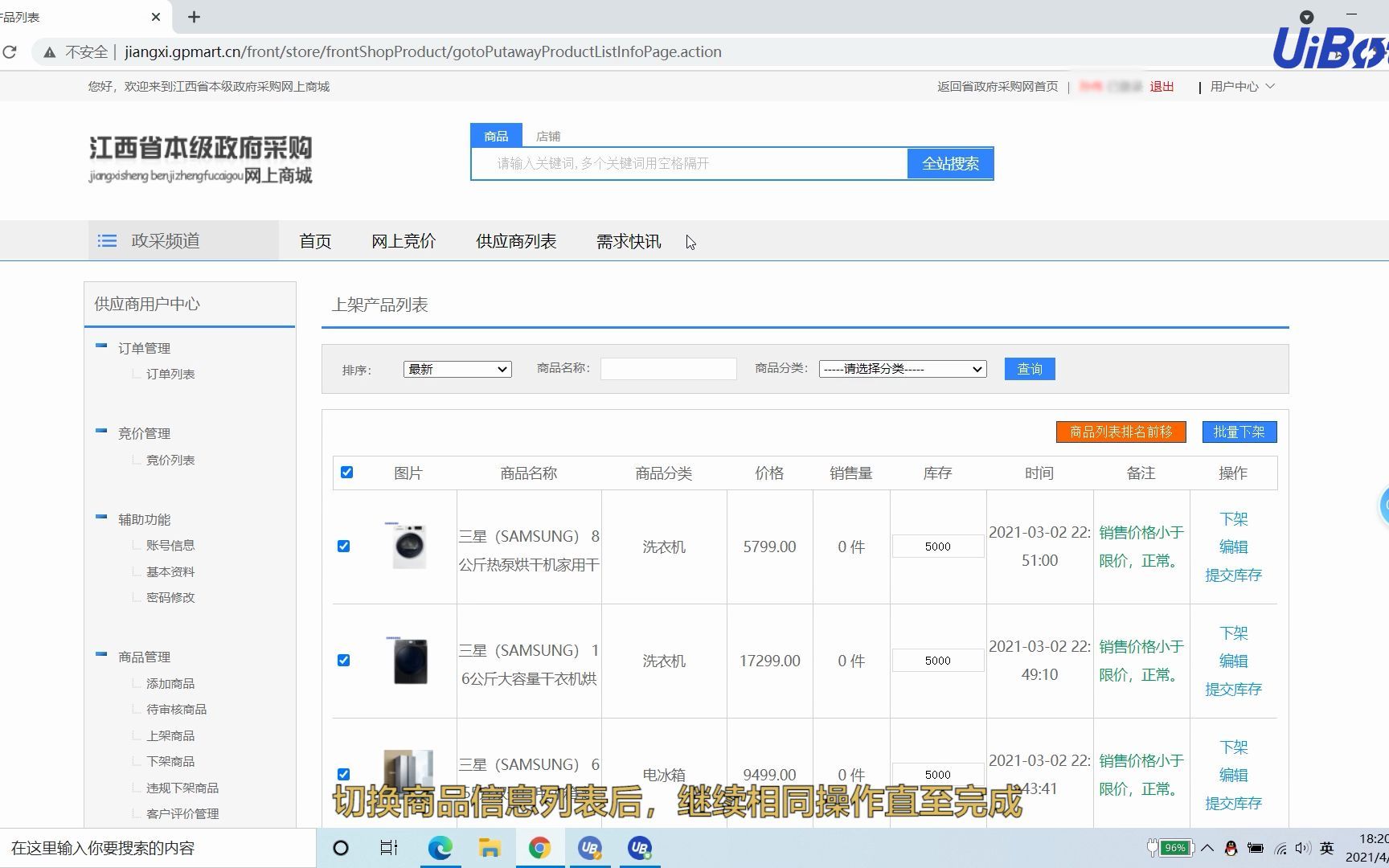
Task: Open a new browser tab
Action: pos(194,16)
